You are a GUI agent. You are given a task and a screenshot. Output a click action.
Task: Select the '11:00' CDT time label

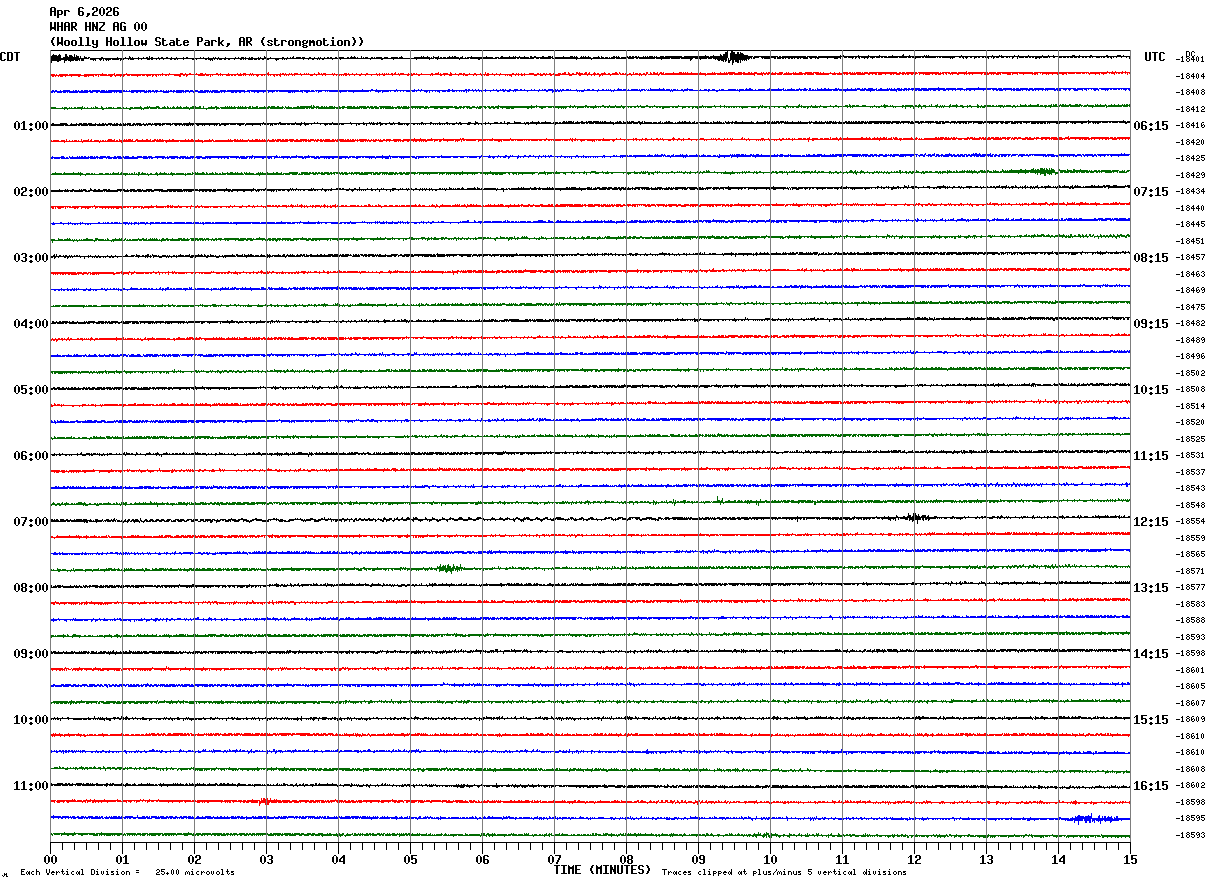click(30, 786)
